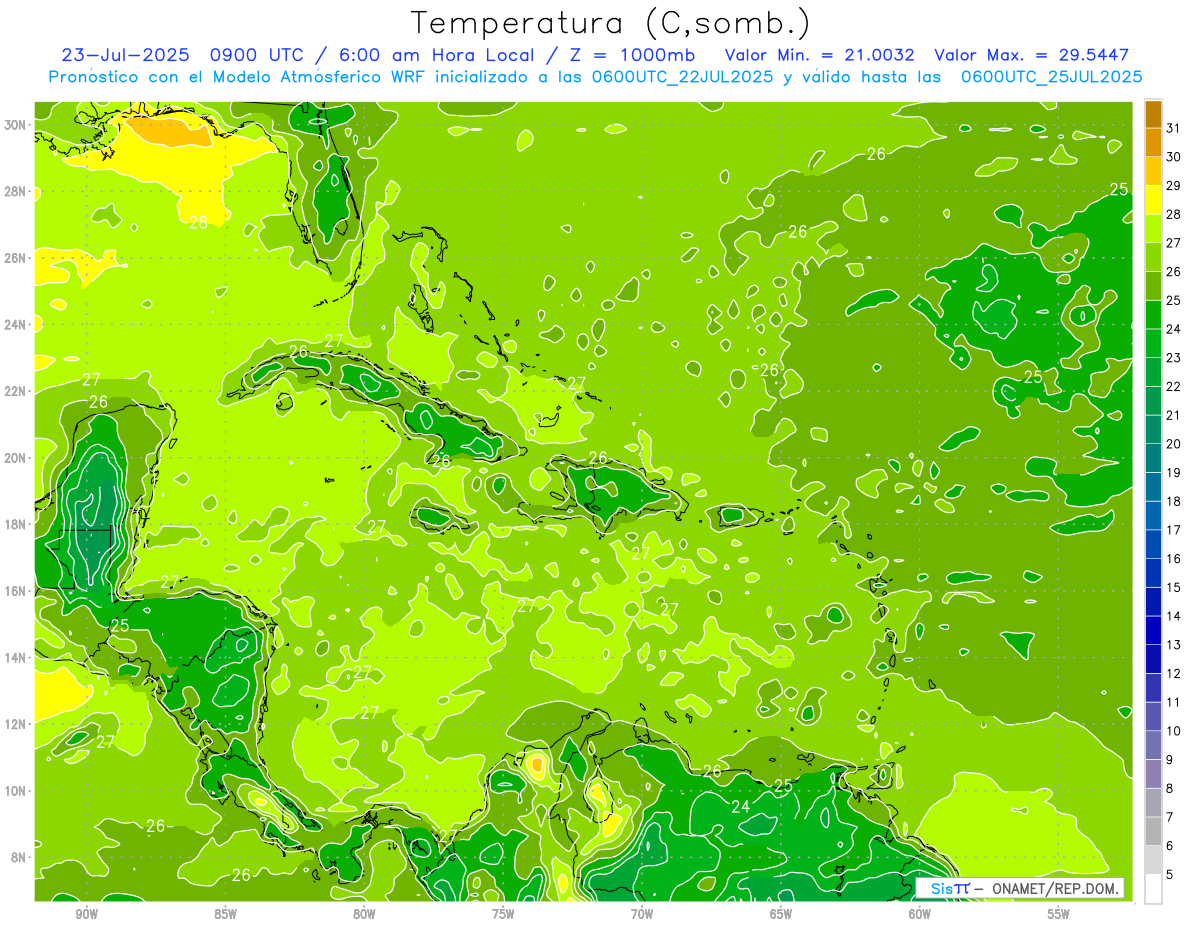
Task: Click the 31 label on the color scale
Action: [1174, 128]
